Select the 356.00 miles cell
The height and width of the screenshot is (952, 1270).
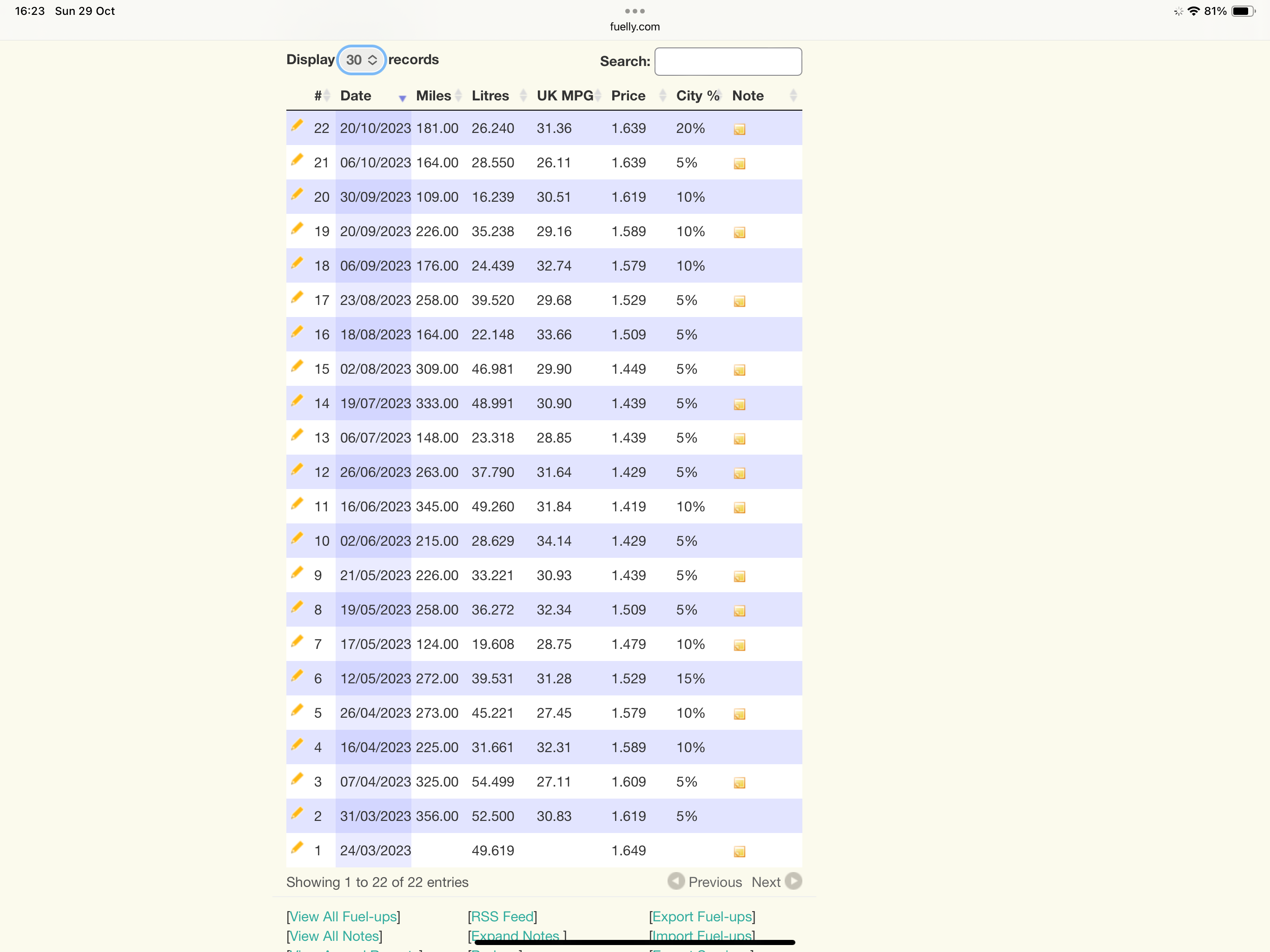437,816
